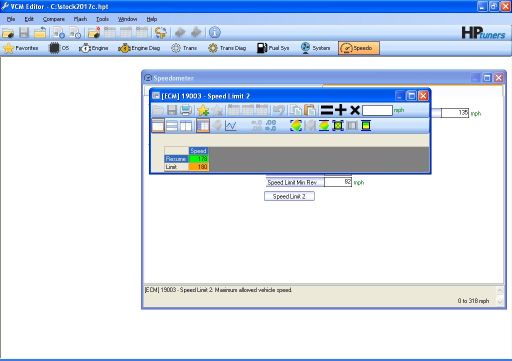This screenshot has width=512, height=361.
Task: Save the Speed Limit 2 table
Action: [172, 110]
